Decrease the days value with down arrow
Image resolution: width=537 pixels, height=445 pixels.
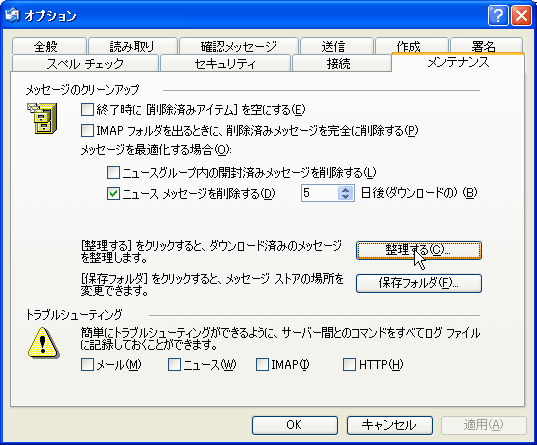point(346,197)
